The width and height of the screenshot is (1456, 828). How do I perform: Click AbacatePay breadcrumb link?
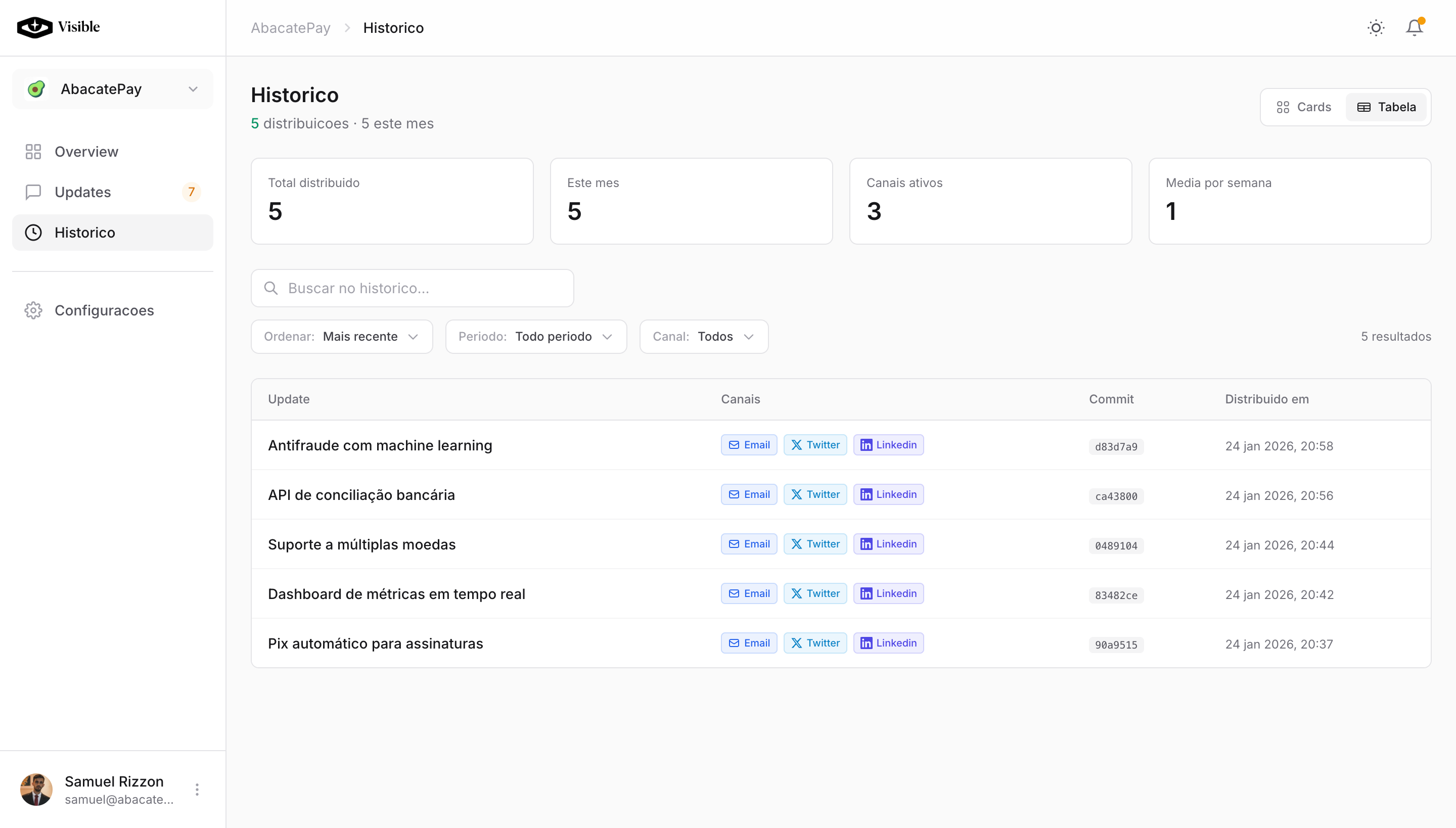(290, 28)
